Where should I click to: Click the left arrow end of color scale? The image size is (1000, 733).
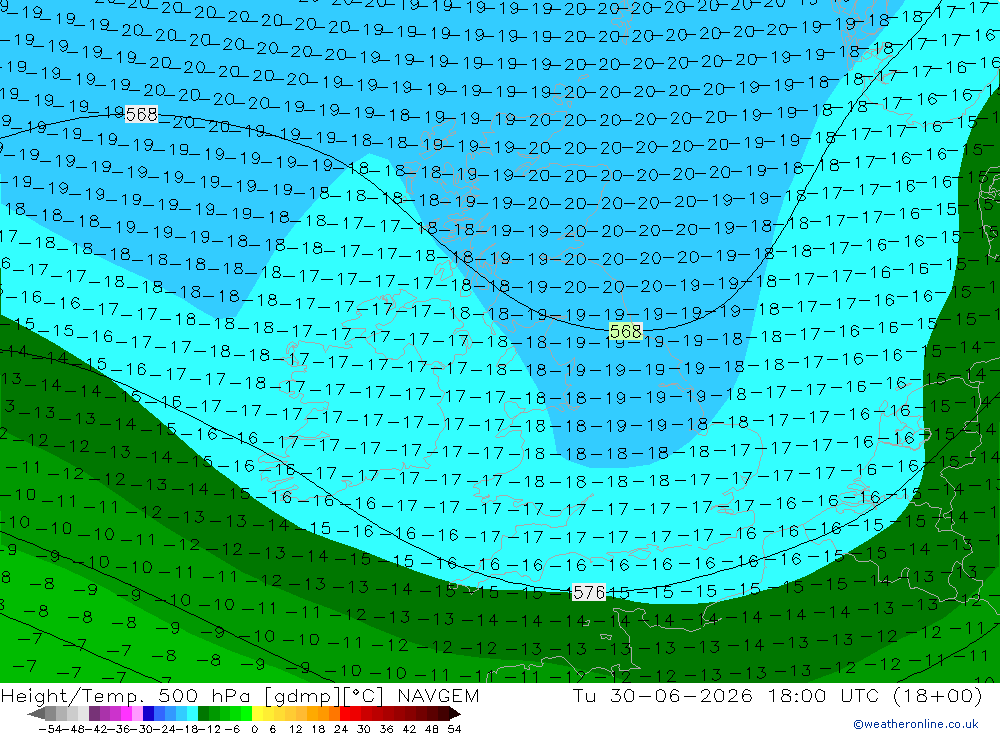click(x=36, y=714)
